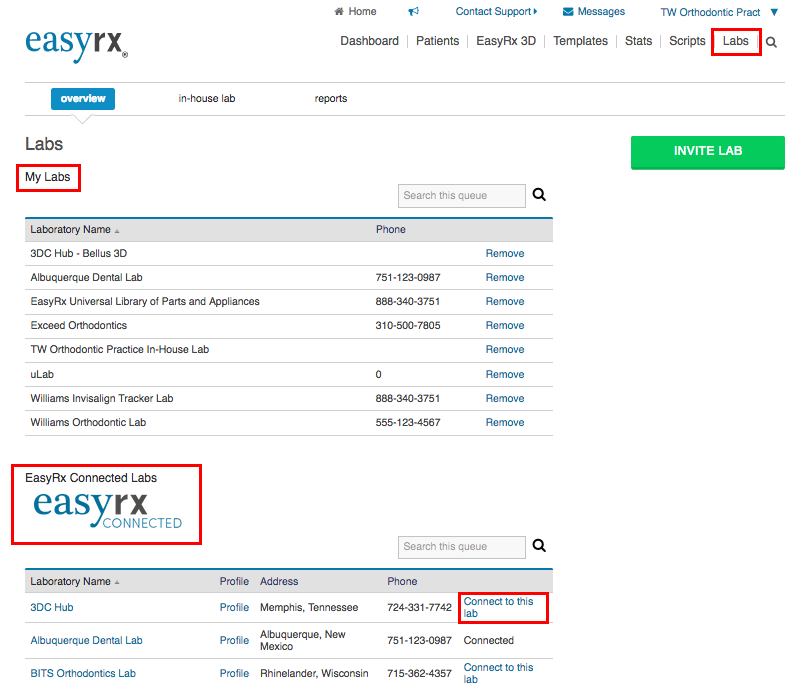806x687 pixels.
Task: Click Williams Orthodontic Lab row name
Action: pyautogui.click(x=88, y=422)
